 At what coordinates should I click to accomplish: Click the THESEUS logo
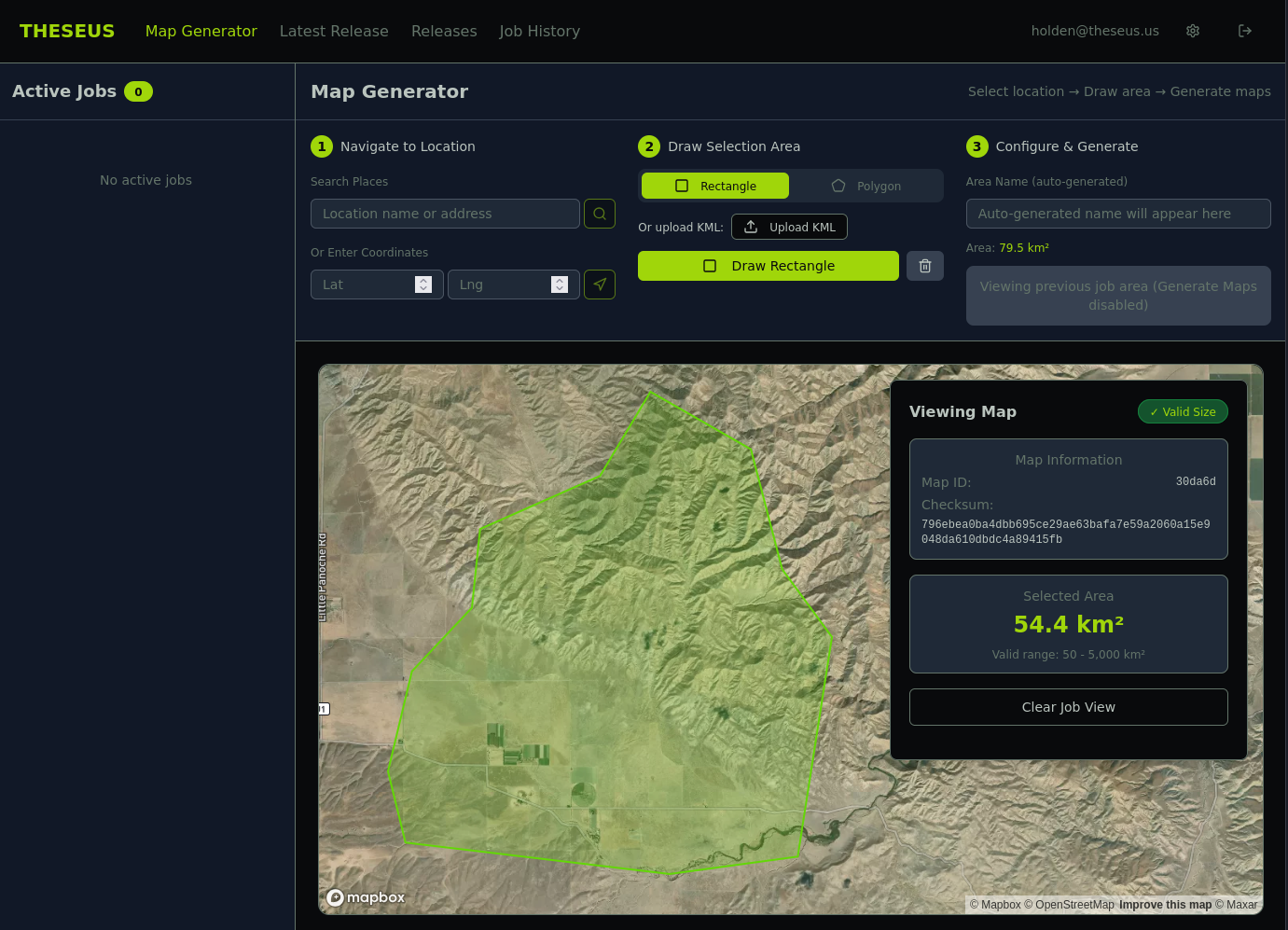pos(67,31)
